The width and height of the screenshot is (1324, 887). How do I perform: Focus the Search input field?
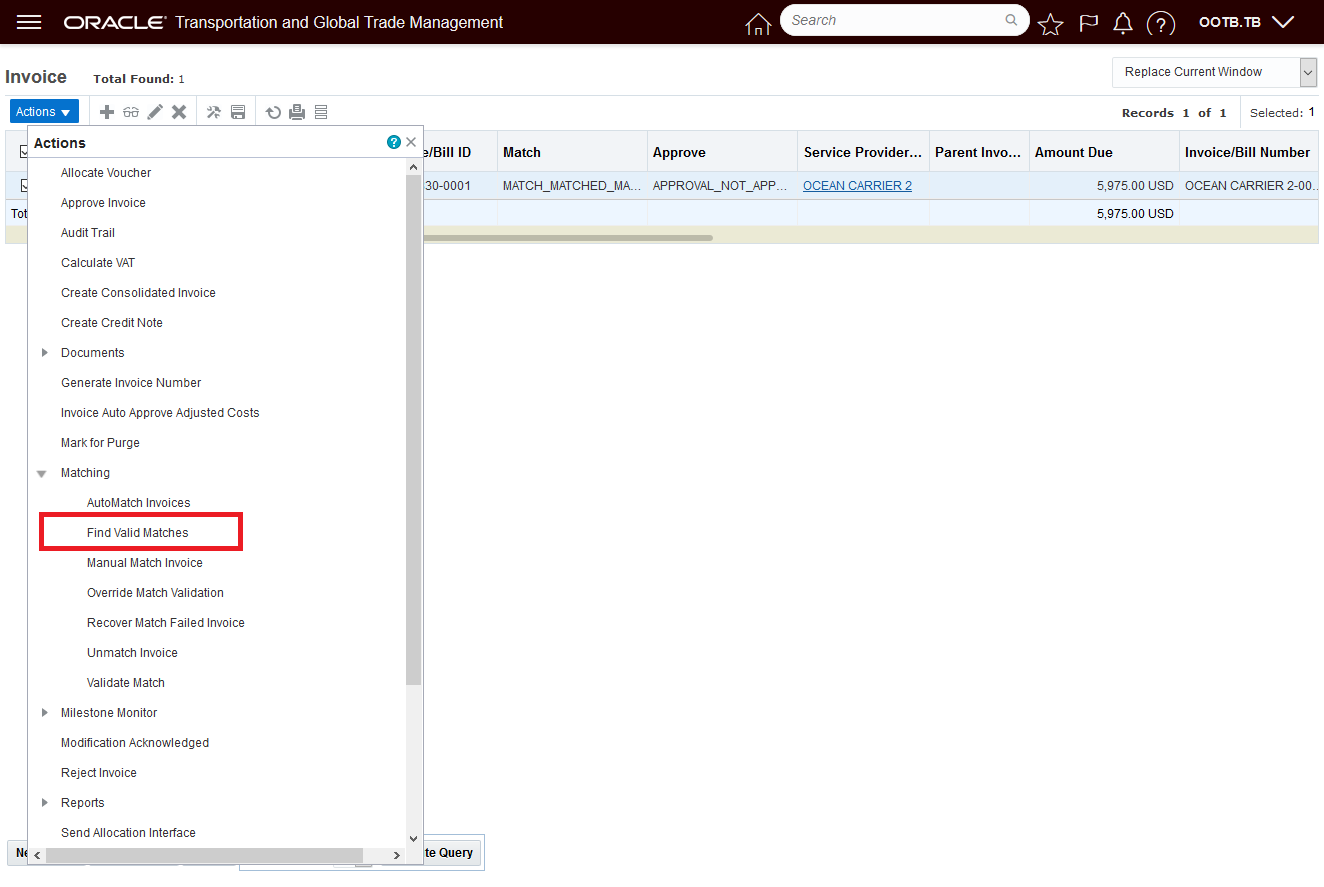[895, 20]
